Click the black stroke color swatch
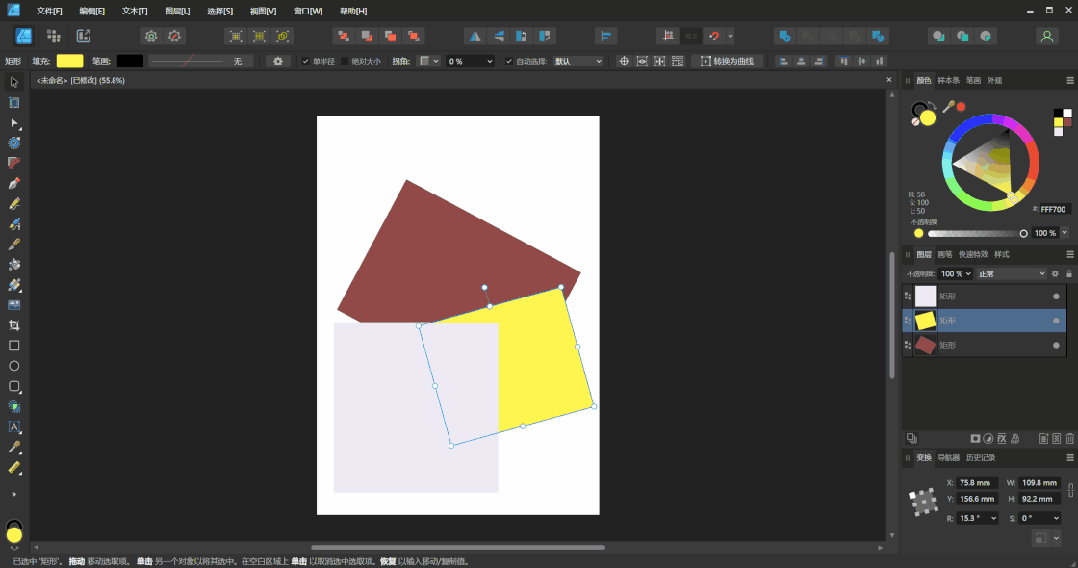The height and width of the screenshot is (568, 1078). [130, 61]
